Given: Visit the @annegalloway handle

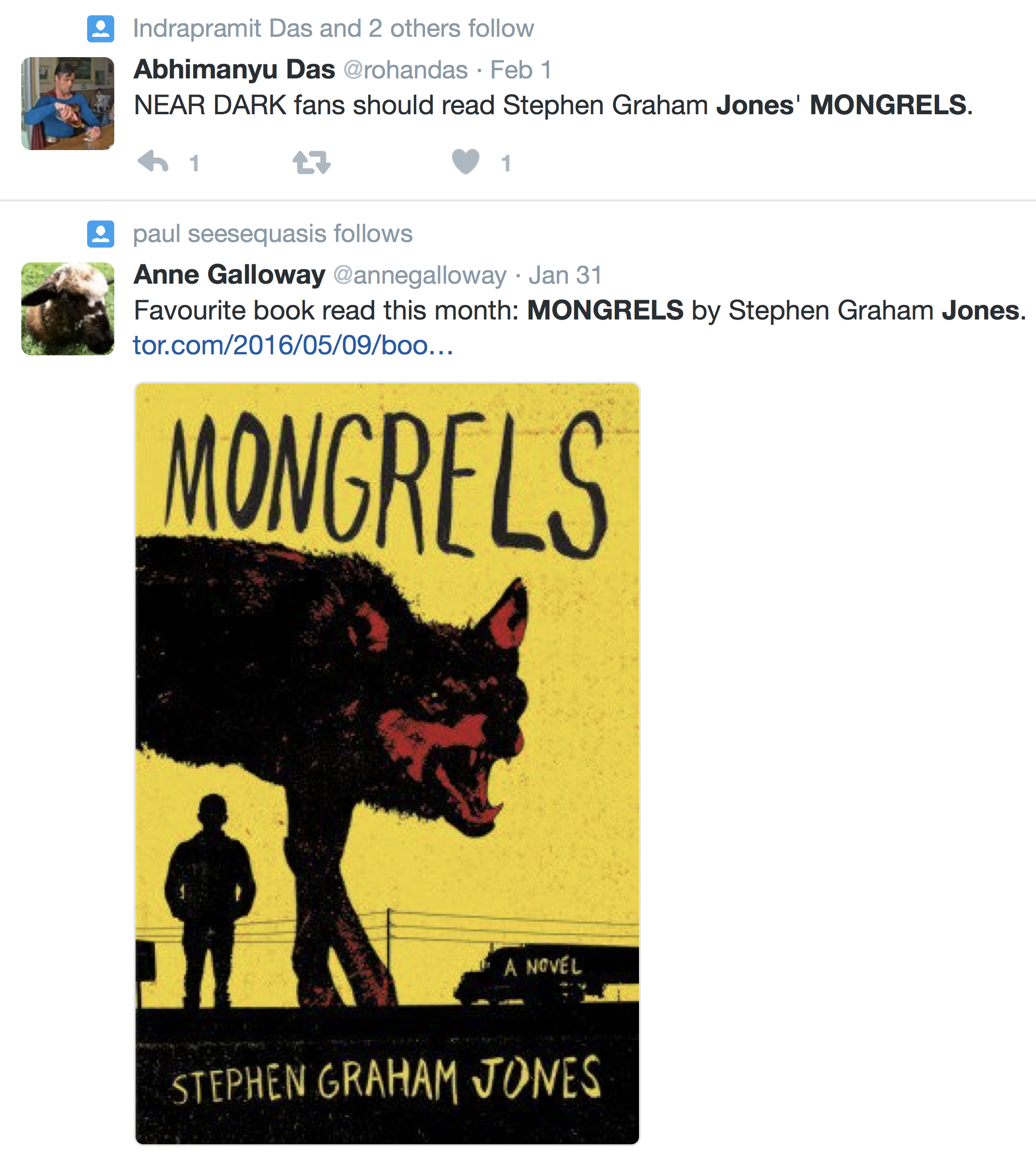Looking at the screenshot, I should [x=420, y=275].
